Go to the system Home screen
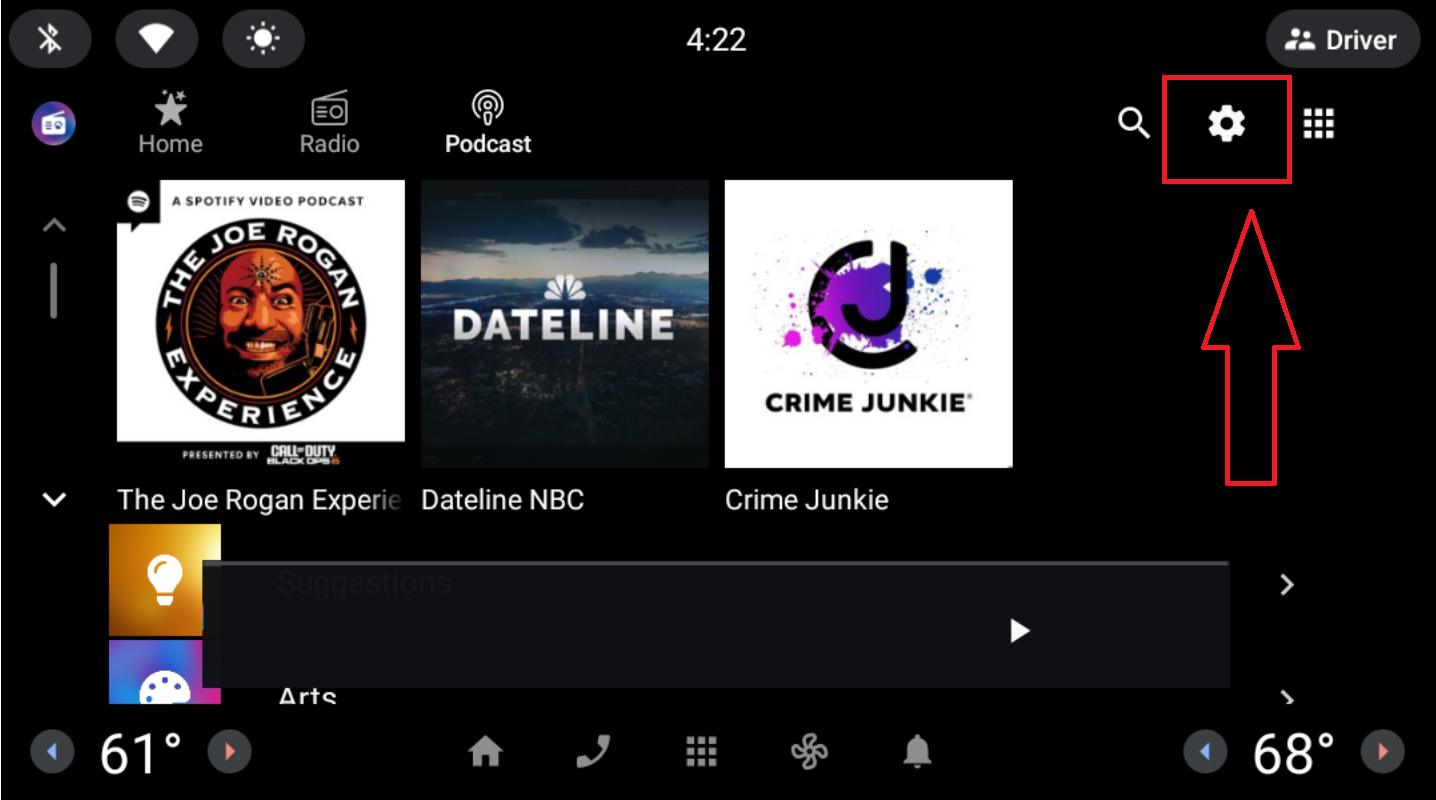This screenshot has width=1436, height=800. pyautogui.click(x=485, y=752)
